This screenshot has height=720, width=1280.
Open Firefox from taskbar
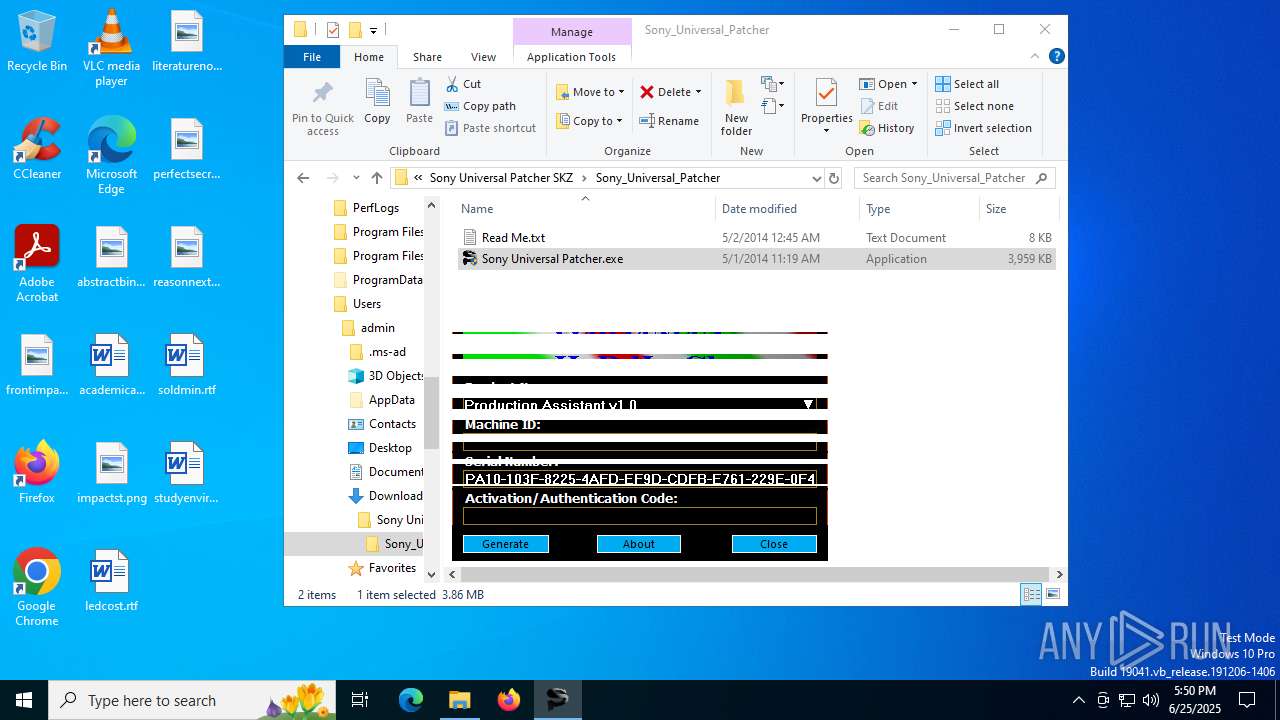[x=508, y=700]
